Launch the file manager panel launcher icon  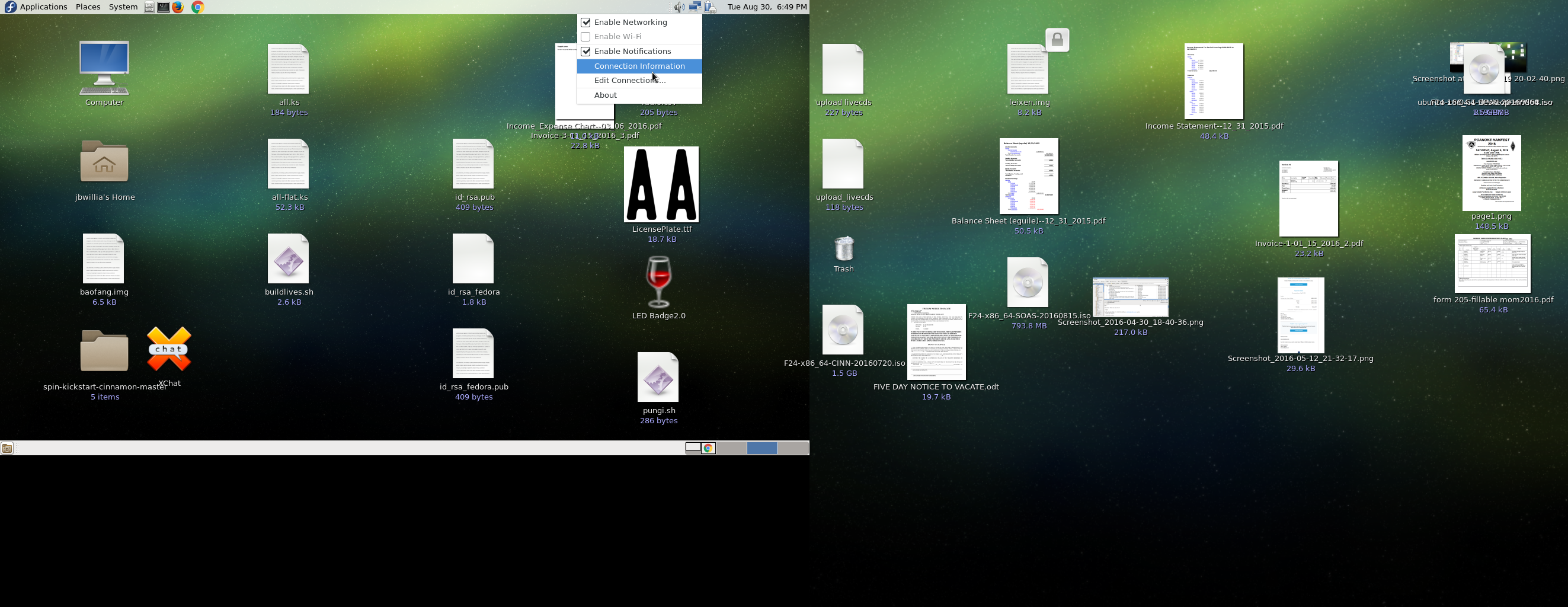pos(149,7)
